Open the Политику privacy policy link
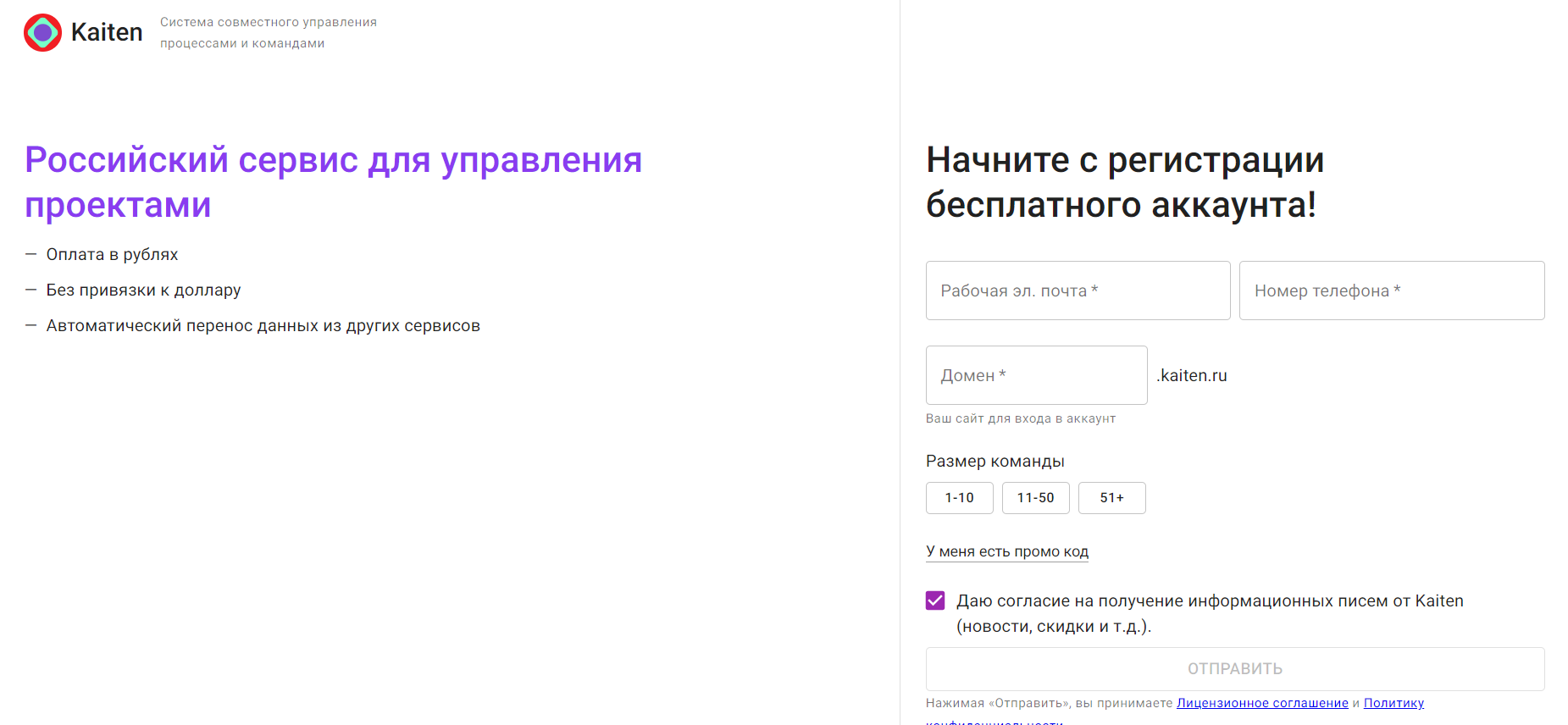 coord(1393,703)
